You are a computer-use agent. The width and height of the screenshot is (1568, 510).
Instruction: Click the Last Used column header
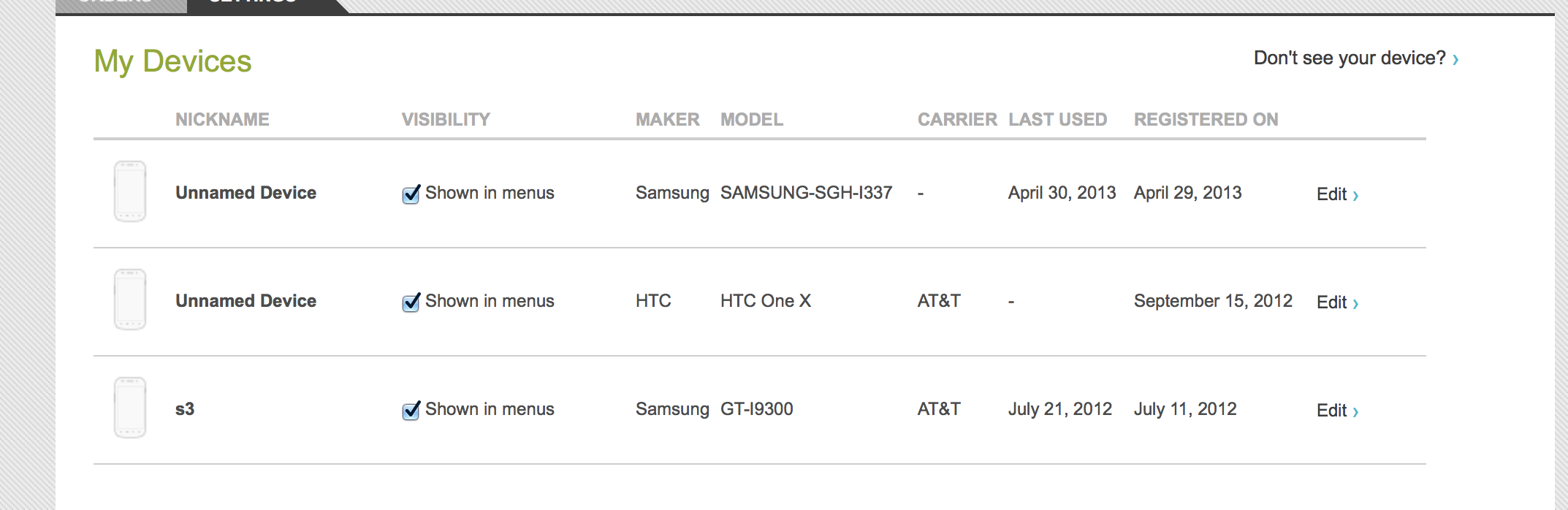(x=1058, y=119)
